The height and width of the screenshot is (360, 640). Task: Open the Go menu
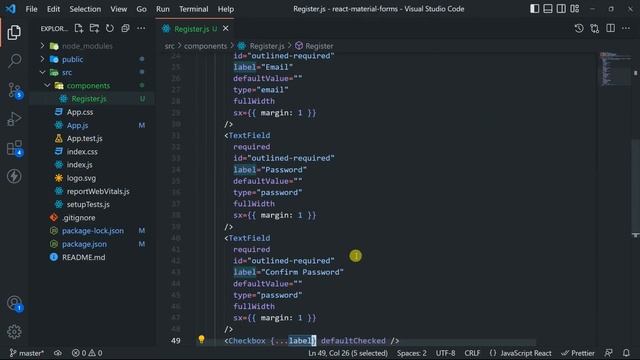coord(141,9)
